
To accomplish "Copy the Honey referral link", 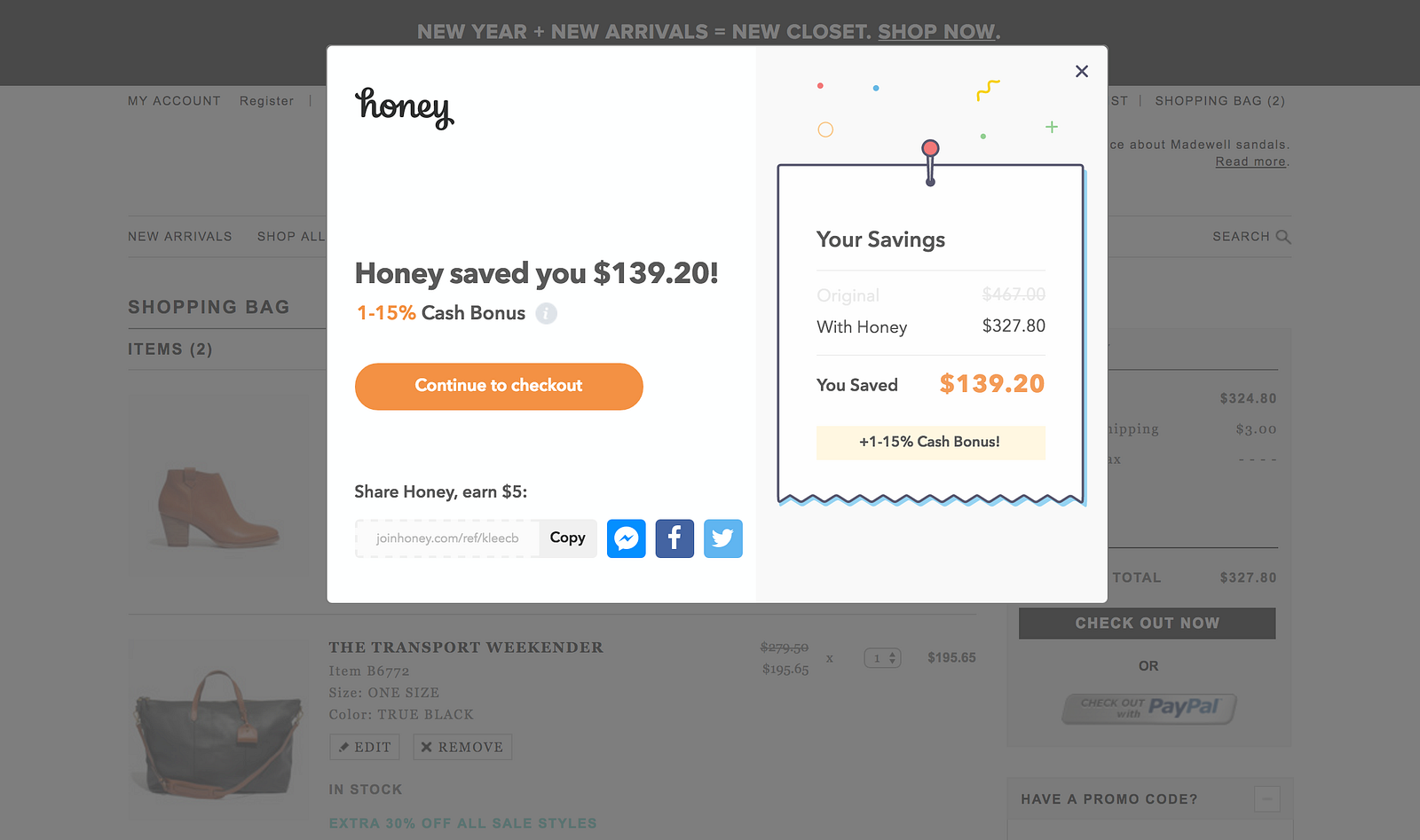I will click(x=567, y=538).
